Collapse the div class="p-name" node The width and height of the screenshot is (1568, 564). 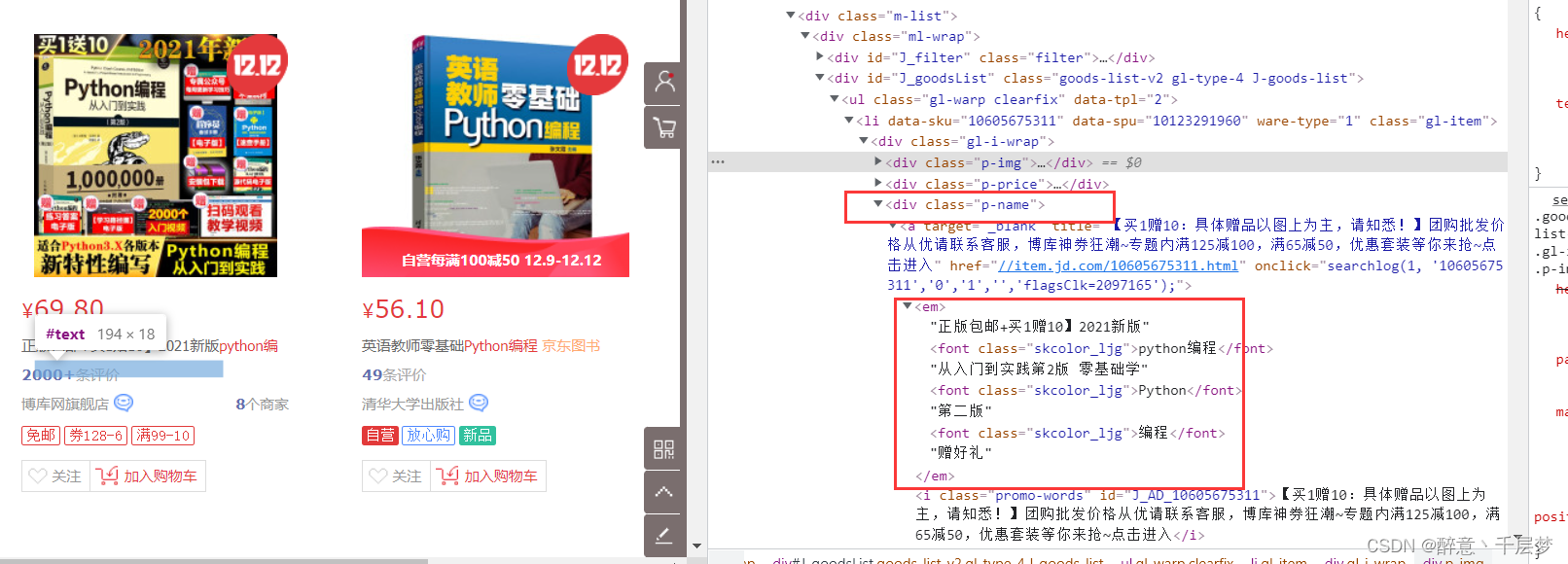coord(878,204)
